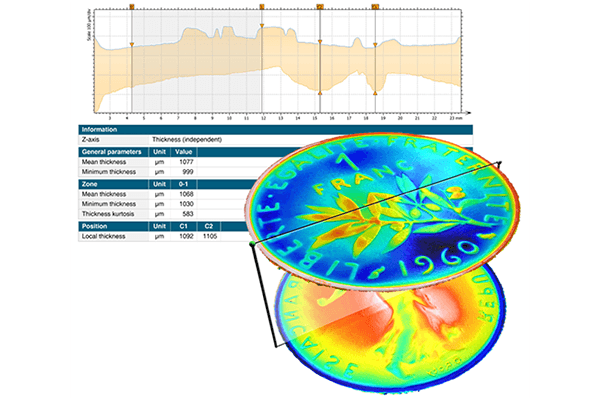Click the 1 FRANC top coin surface view
Screen dimensions: 600x400
click(383, 211)
